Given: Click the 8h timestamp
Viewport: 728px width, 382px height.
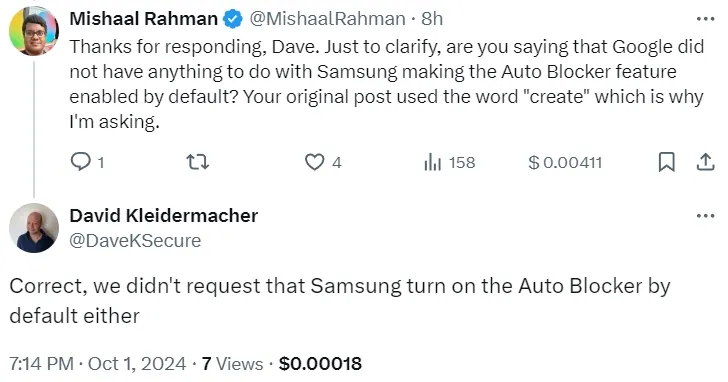Looking at the screenshot, I should point(432,19).
